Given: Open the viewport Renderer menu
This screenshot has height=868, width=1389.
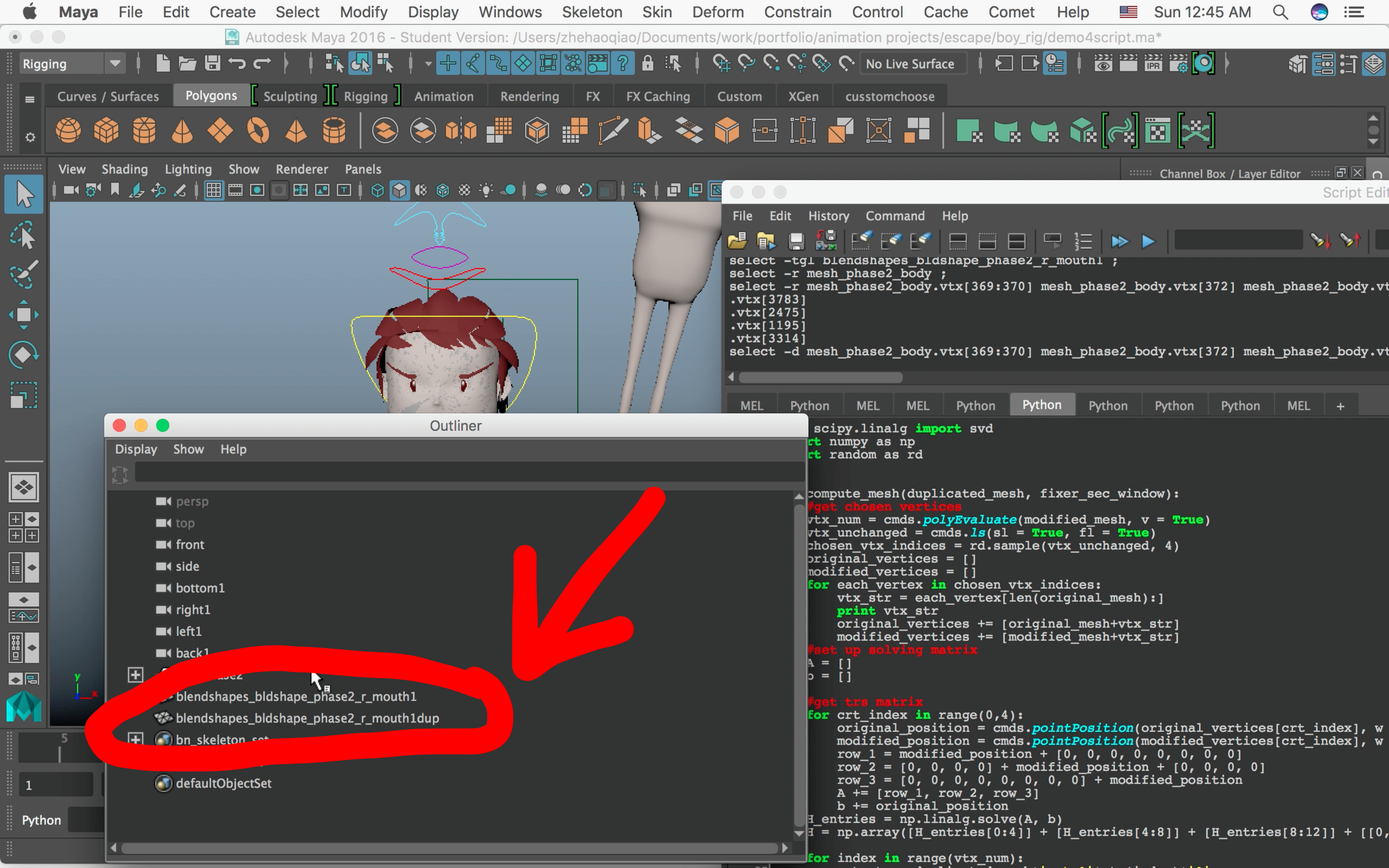Looking at the screenshot, I should pyautogui.click(x=302, y=169).
